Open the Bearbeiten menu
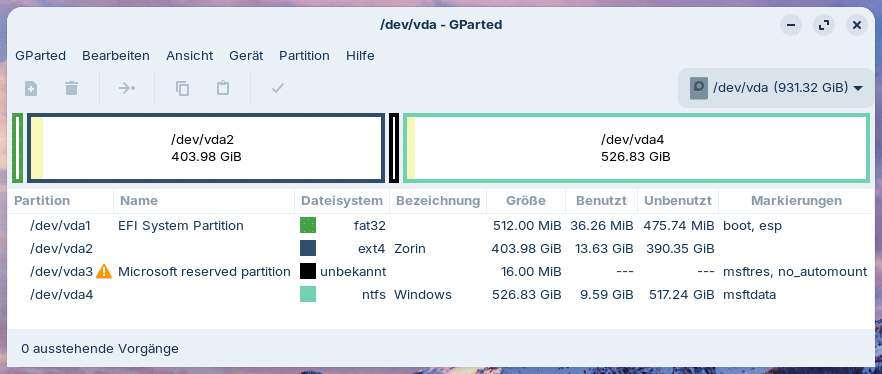Screen dimensions: 882x374 (x=116, y=56)
